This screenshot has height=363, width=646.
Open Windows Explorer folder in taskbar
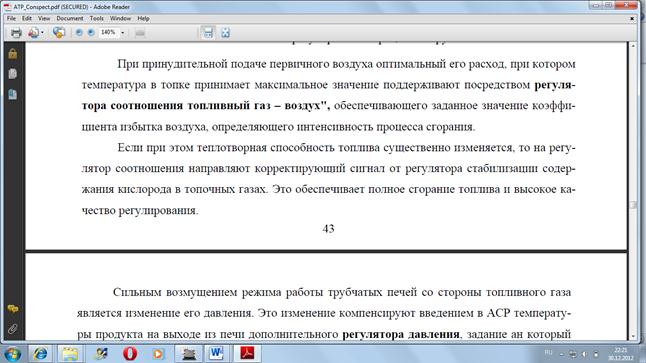[70, 354]
